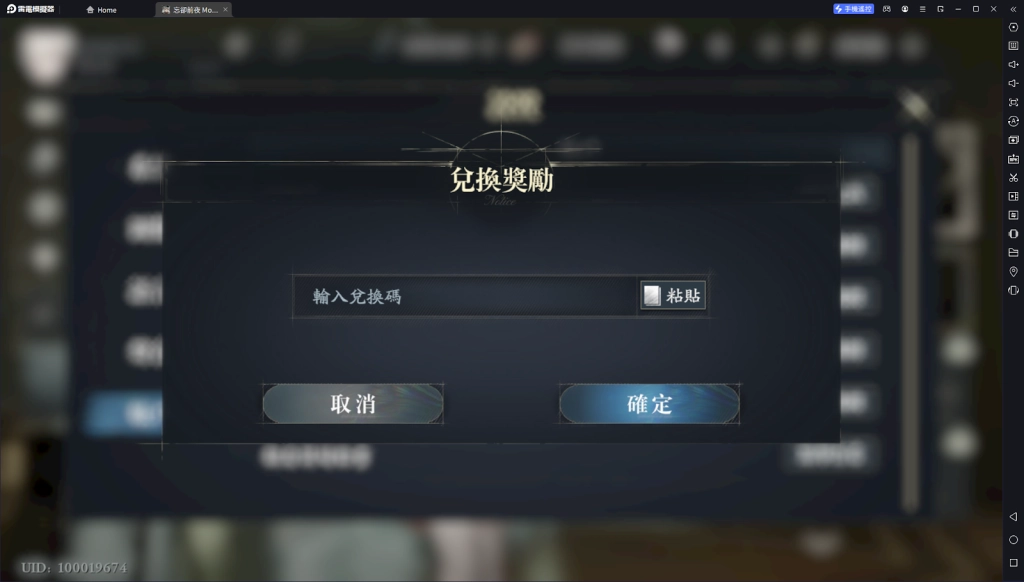Open the keyboard mapping tool
This screenshot has height=582, width=1024.
pos(1013,46)
